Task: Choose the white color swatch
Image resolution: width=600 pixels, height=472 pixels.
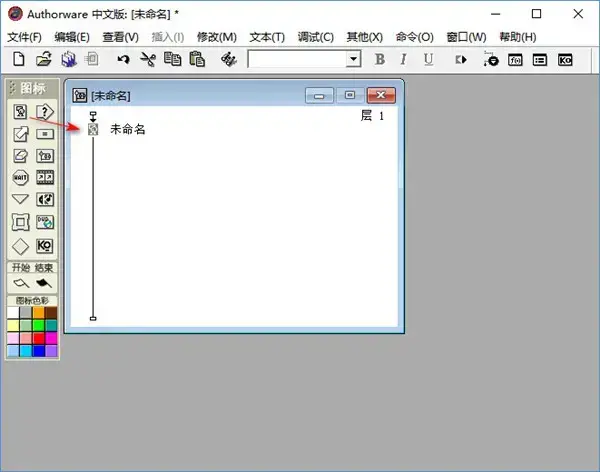Action: [x=13, y=313]
